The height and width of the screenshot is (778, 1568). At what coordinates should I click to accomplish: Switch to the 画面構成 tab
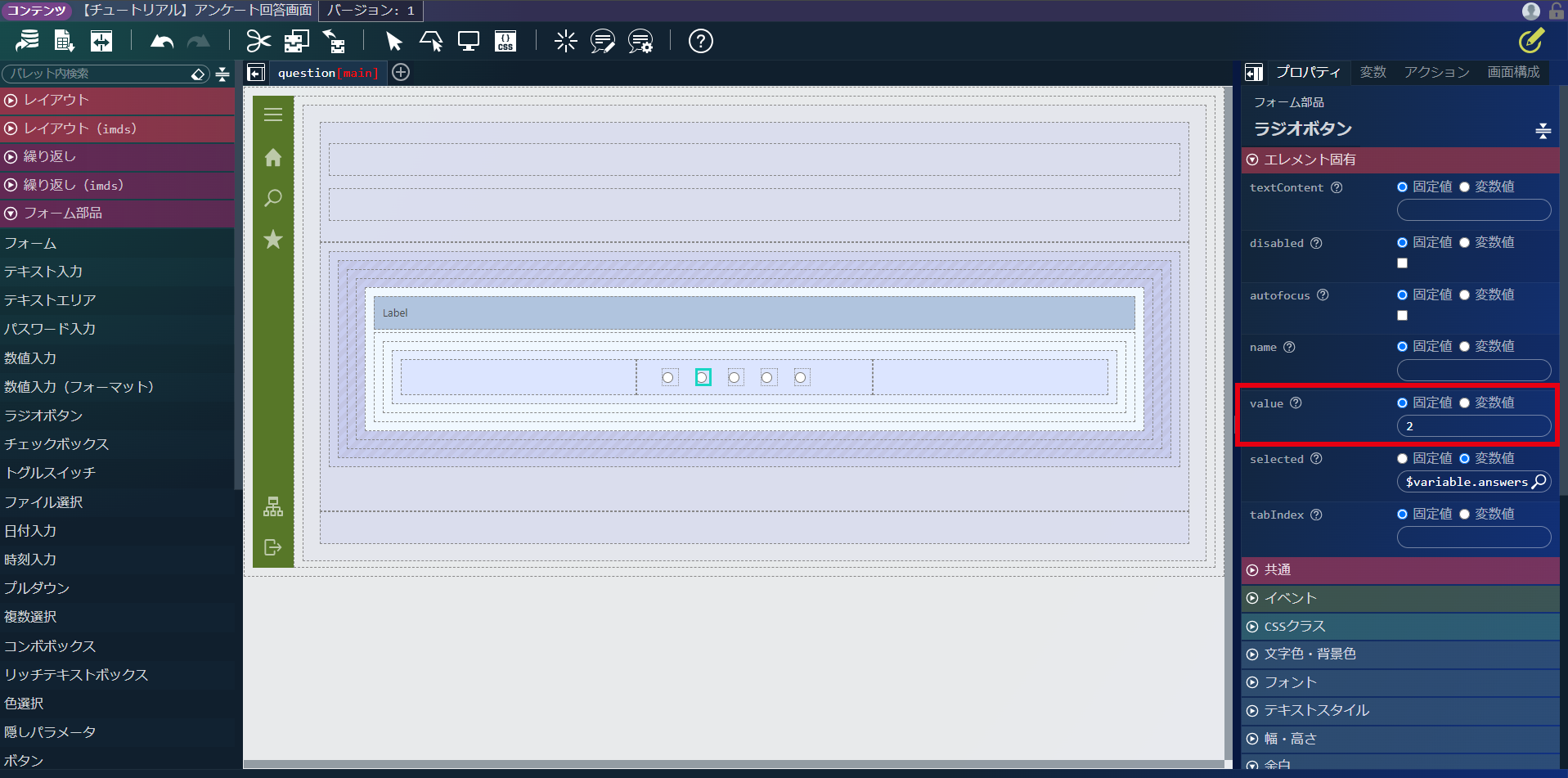point(1513,73)
